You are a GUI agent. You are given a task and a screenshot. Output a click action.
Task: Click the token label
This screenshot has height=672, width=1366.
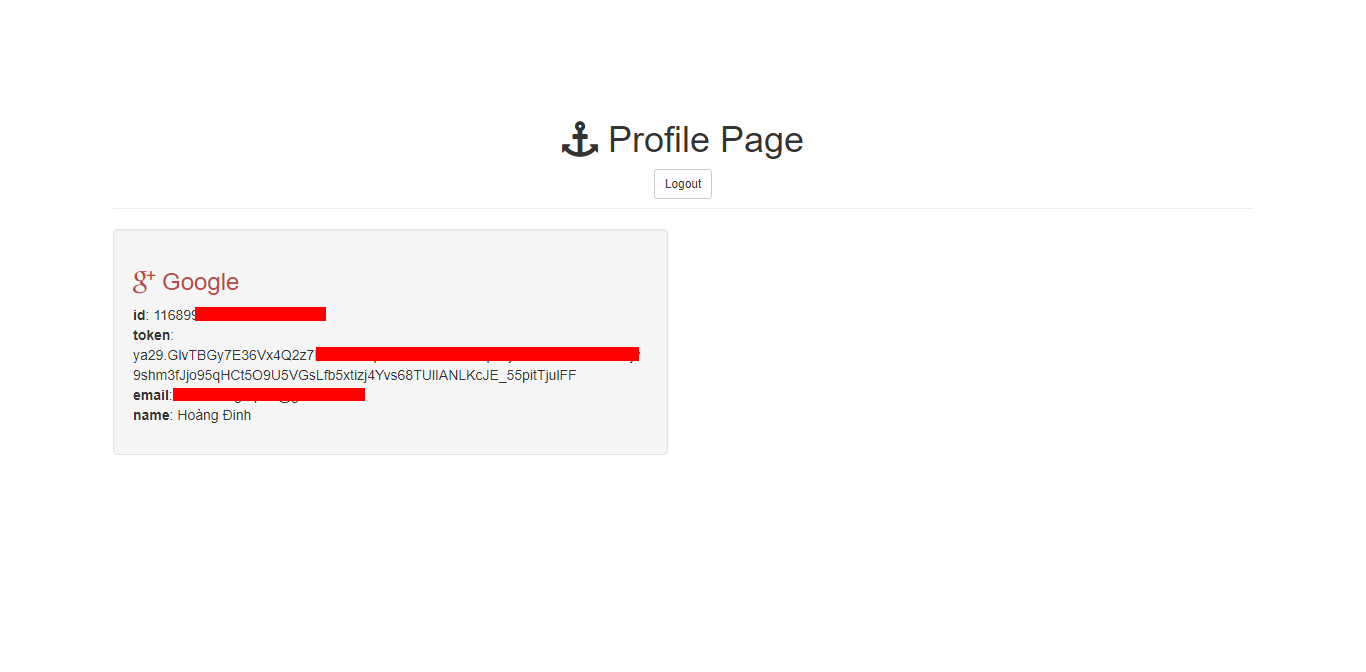tap(152, 335)
